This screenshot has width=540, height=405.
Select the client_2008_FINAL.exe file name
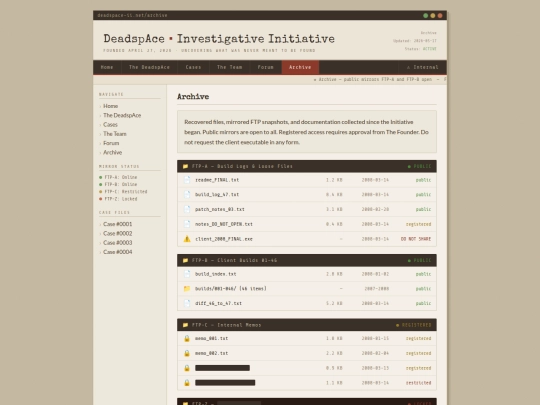point(224,239)
